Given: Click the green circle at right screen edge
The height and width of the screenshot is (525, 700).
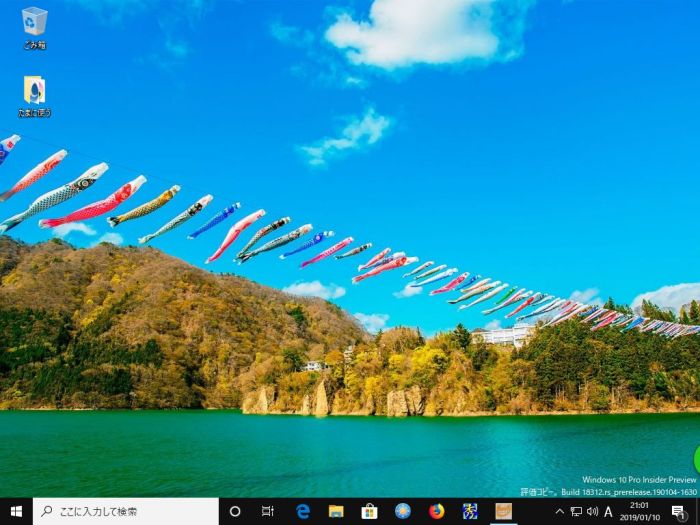Looking at the screenshot, I should tap(696, 460).
